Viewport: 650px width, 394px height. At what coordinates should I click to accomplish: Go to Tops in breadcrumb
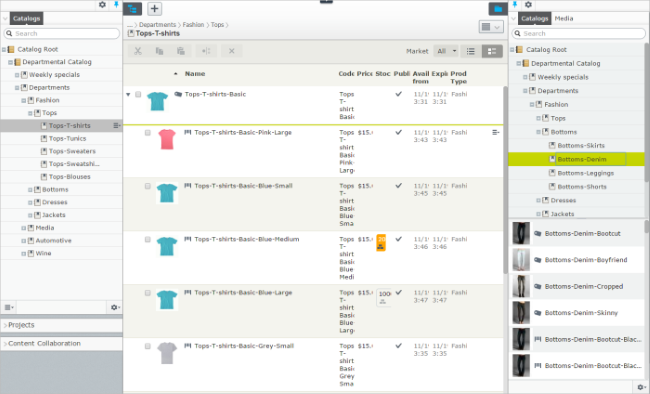coord(217,24)
